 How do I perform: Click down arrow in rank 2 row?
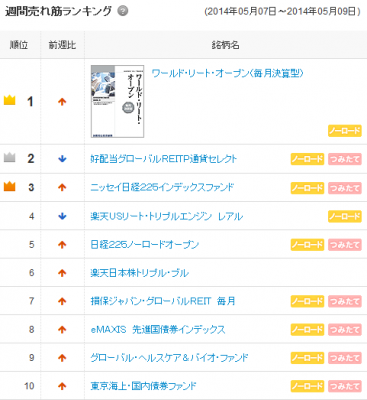tap(62, 159)
